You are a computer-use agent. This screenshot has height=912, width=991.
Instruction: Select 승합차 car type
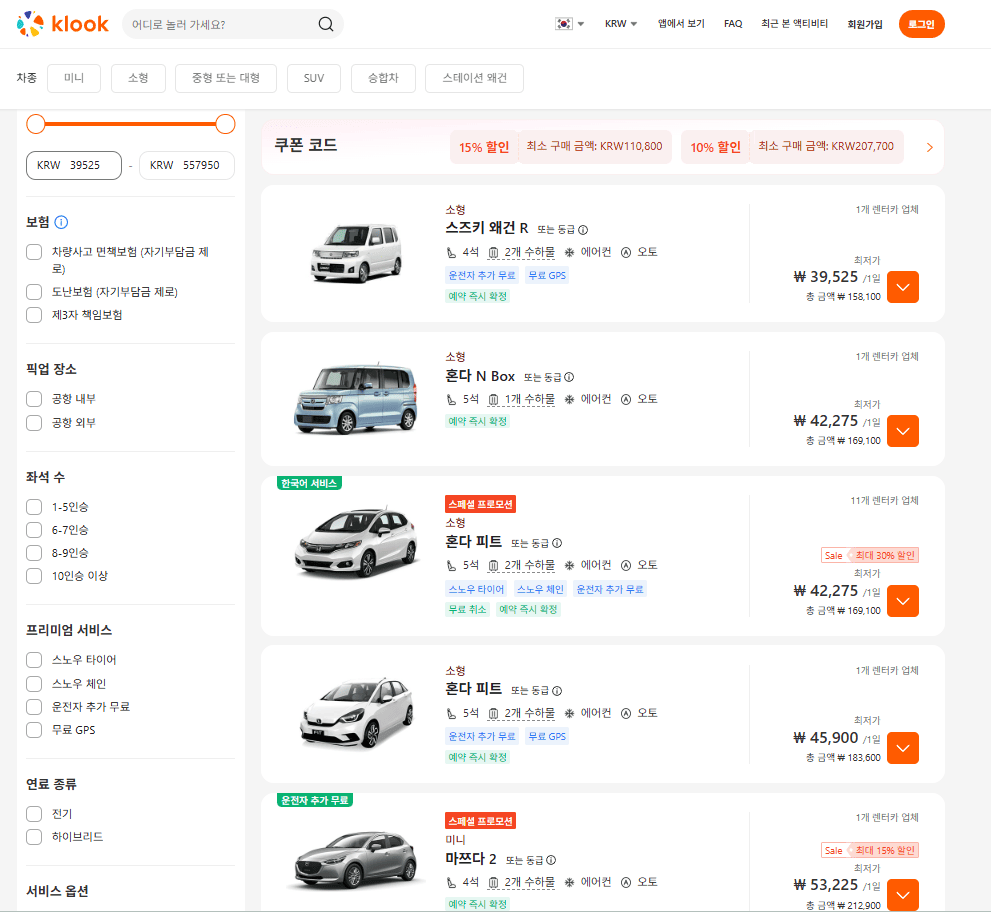tap(383, 78)
